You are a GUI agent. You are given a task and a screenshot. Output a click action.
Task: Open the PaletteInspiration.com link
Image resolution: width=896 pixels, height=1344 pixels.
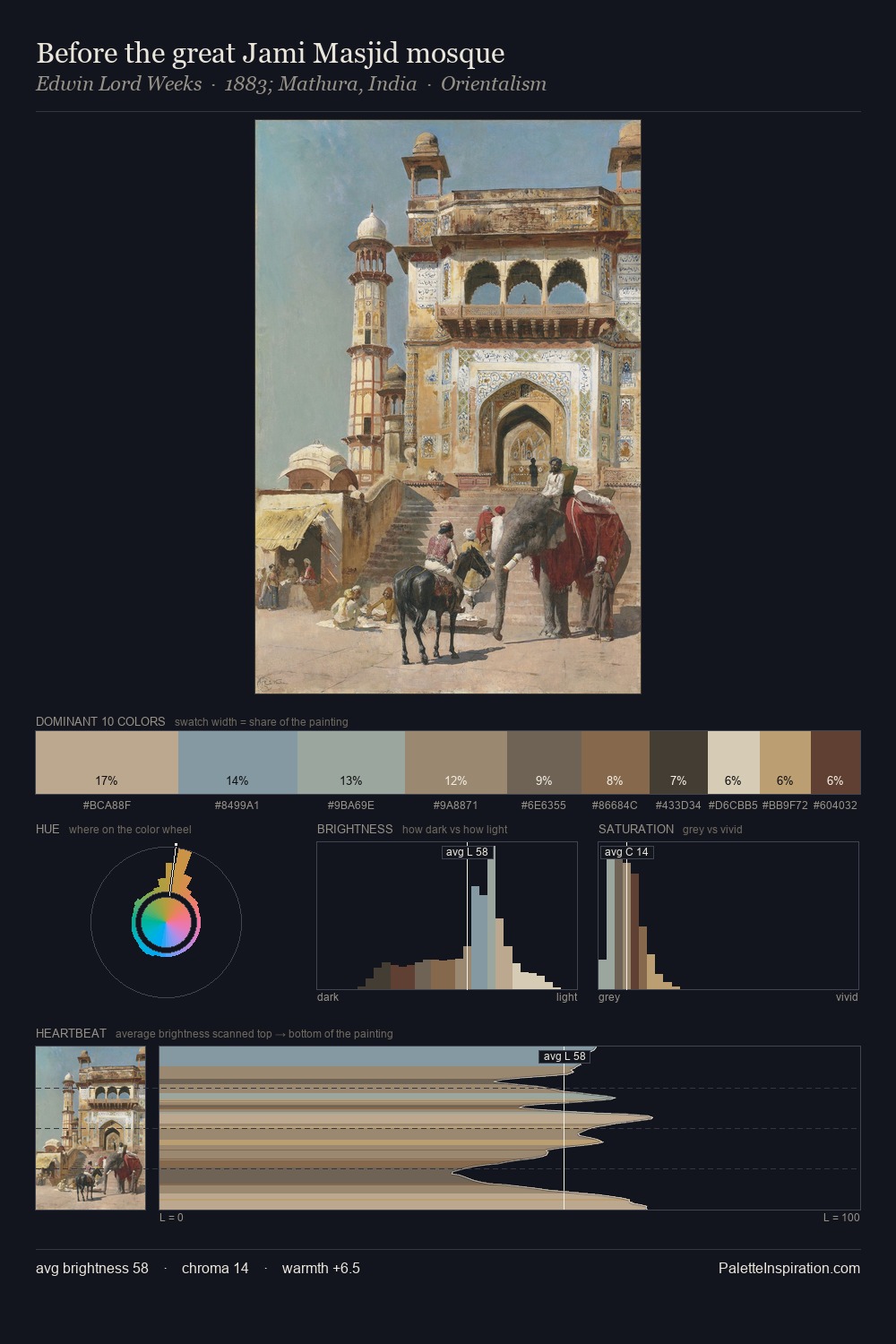pyautogui.click(x=789, y=1268)
